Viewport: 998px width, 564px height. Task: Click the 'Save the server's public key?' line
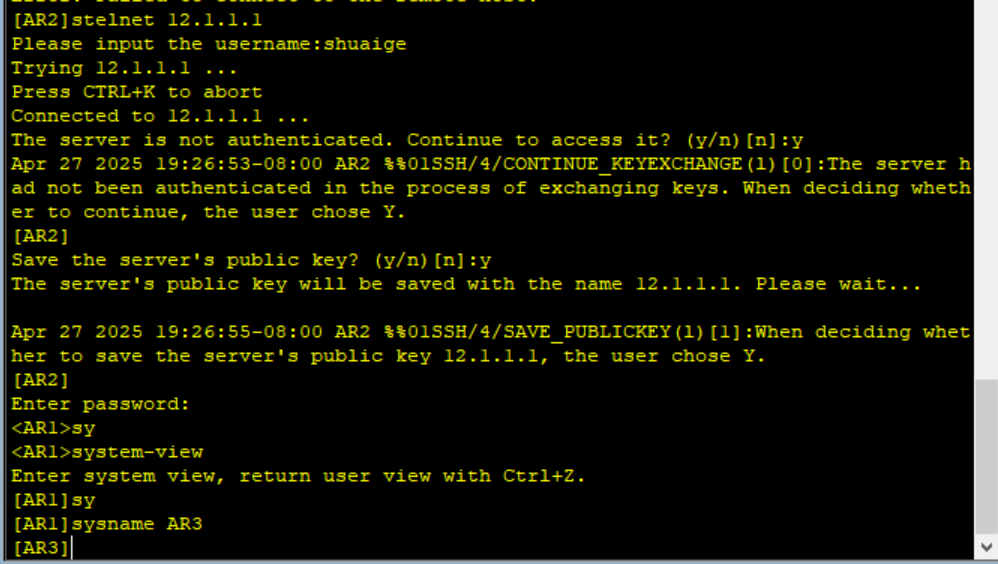(251, 260)
